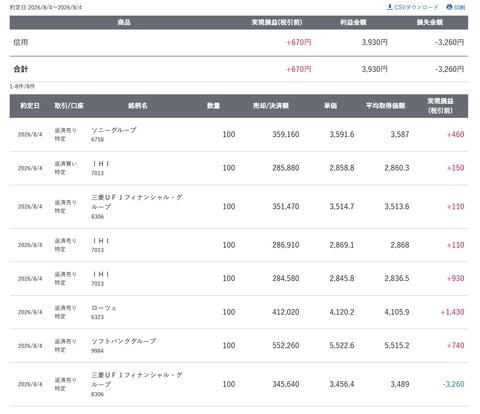Click settlement amount 284,580
Image resolution: width=480 pixels, height=414 pixels.
286,278
